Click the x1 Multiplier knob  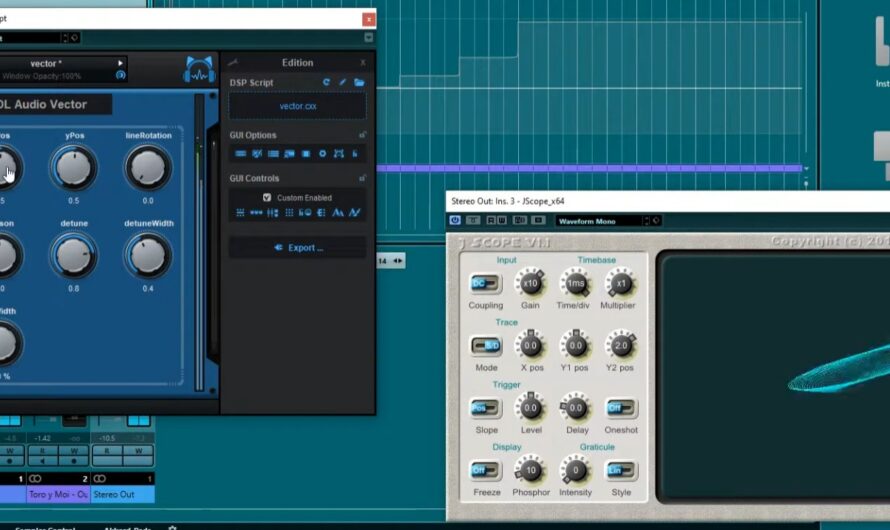[x=620, y=283]
